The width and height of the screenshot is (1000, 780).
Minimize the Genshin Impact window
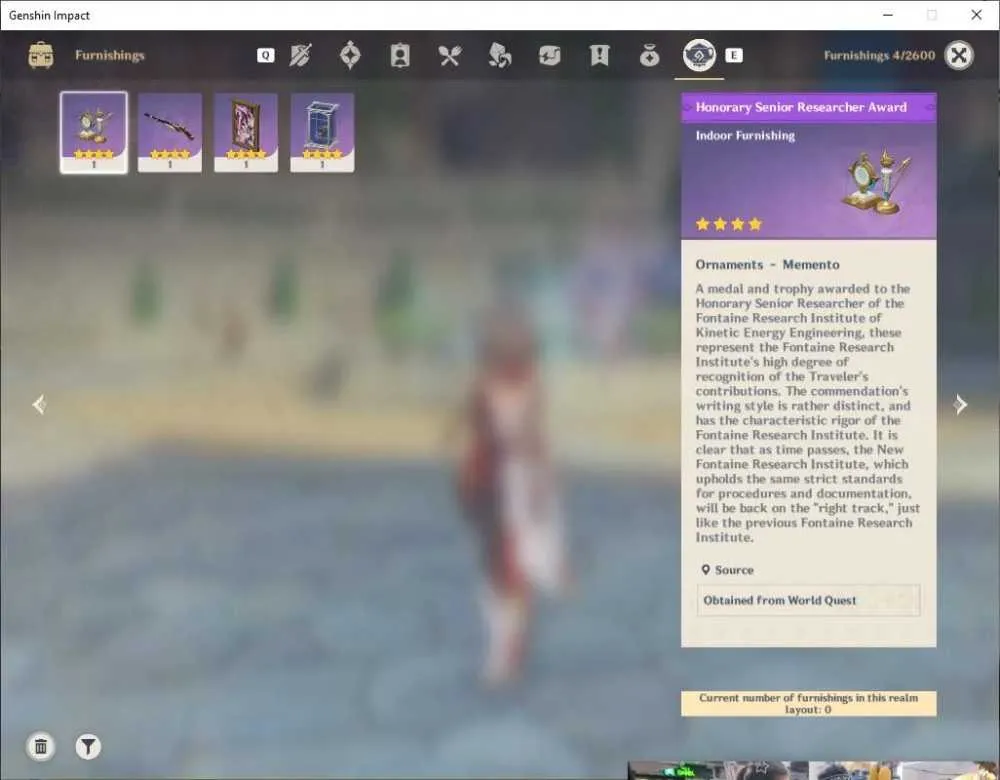[x=888, y=15]
